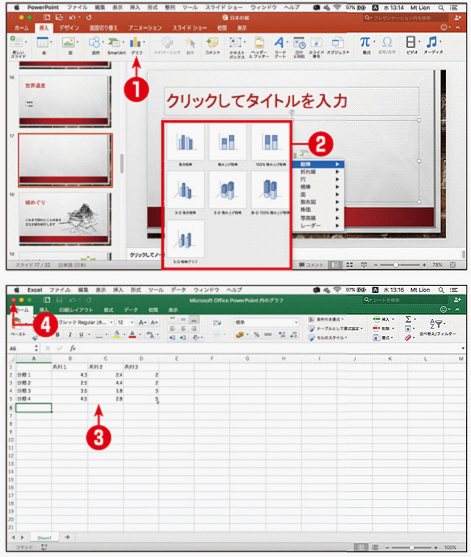Image resolution: width=471 pixels, height=557 pixels.
Task: Click the ビデオ icon in PowerPoint ribbon
Action: tap(411, 42)
